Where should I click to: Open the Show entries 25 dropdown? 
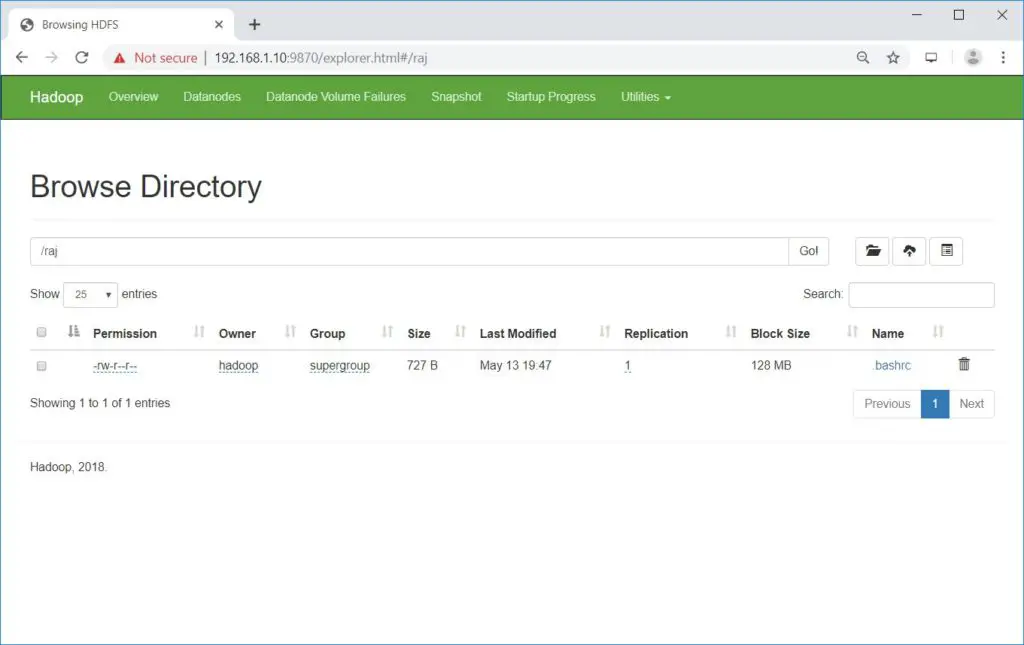point(90,294)
